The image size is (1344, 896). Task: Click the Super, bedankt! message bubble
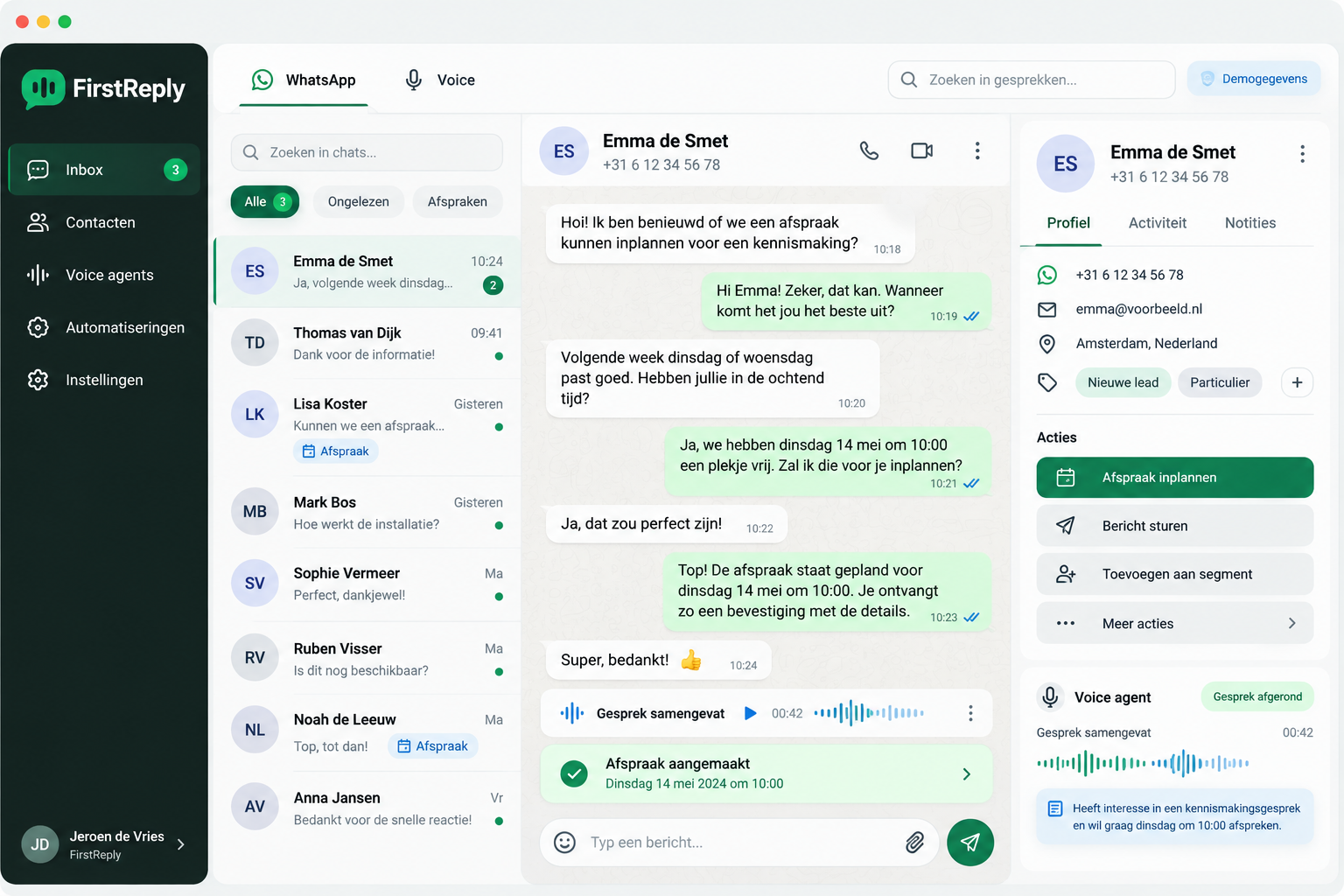[657, 661]
